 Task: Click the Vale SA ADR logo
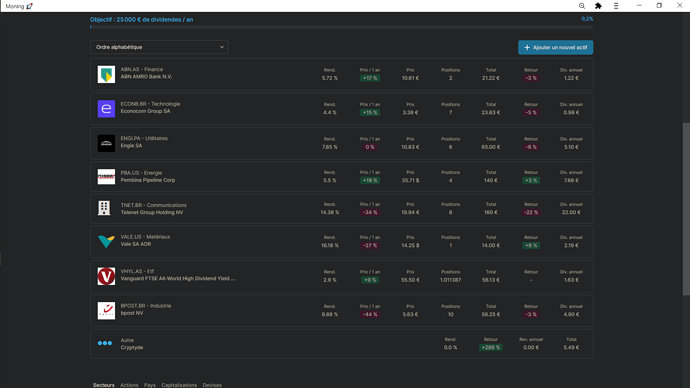[106, 241]
